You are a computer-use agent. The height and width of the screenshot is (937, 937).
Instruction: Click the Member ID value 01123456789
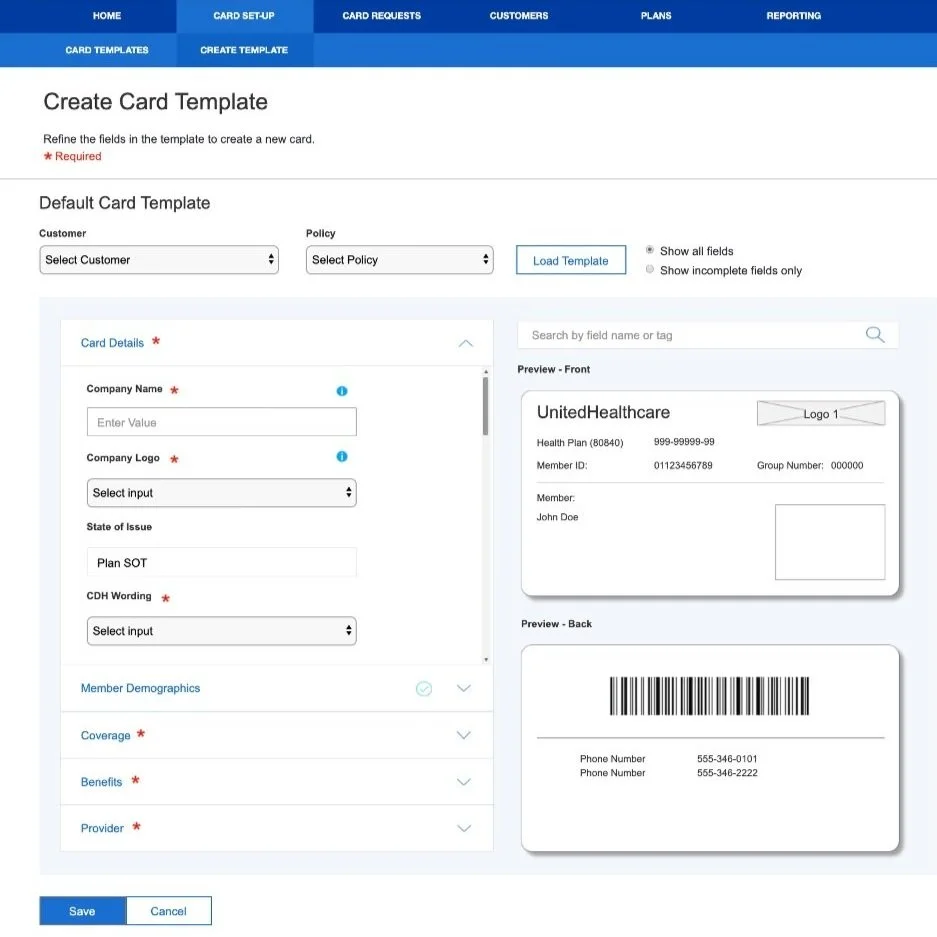(683, 466)
